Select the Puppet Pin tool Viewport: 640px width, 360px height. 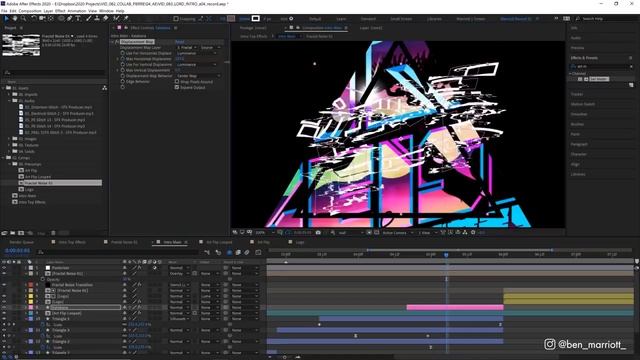tap(126, 18)
